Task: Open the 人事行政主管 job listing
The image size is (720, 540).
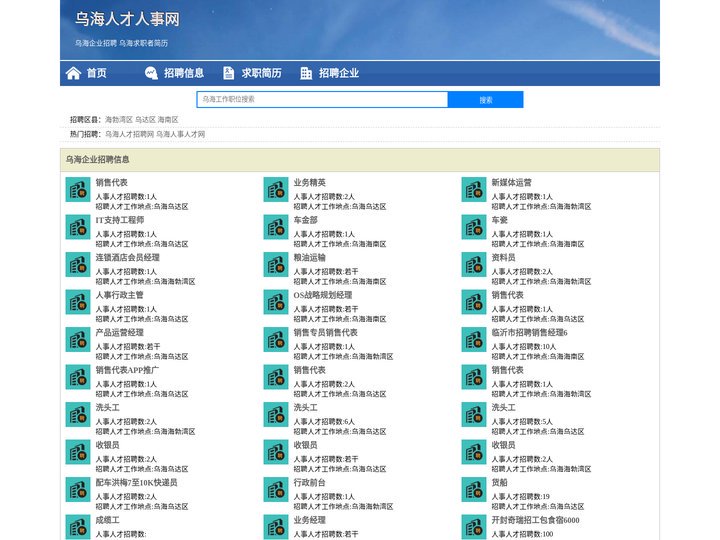Action: [x=119, y=295]
